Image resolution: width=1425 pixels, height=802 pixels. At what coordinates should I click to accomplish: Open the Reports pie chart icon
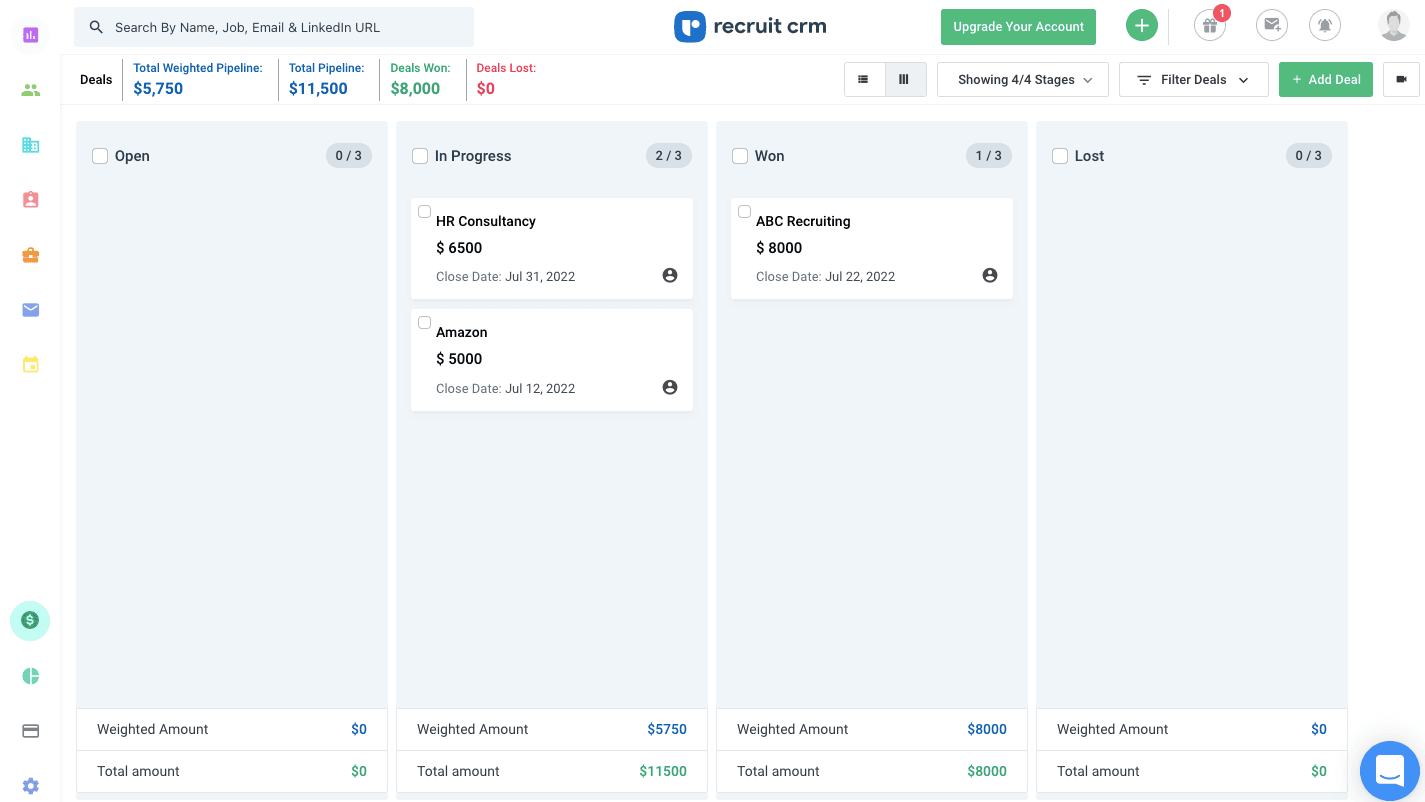(30, 675)
